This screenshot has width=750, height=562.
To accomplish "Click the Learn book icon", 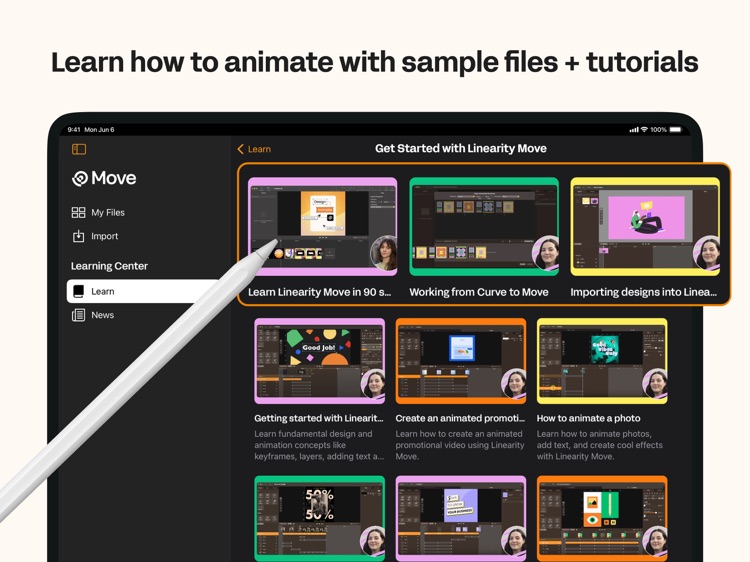I will [78, 291].
